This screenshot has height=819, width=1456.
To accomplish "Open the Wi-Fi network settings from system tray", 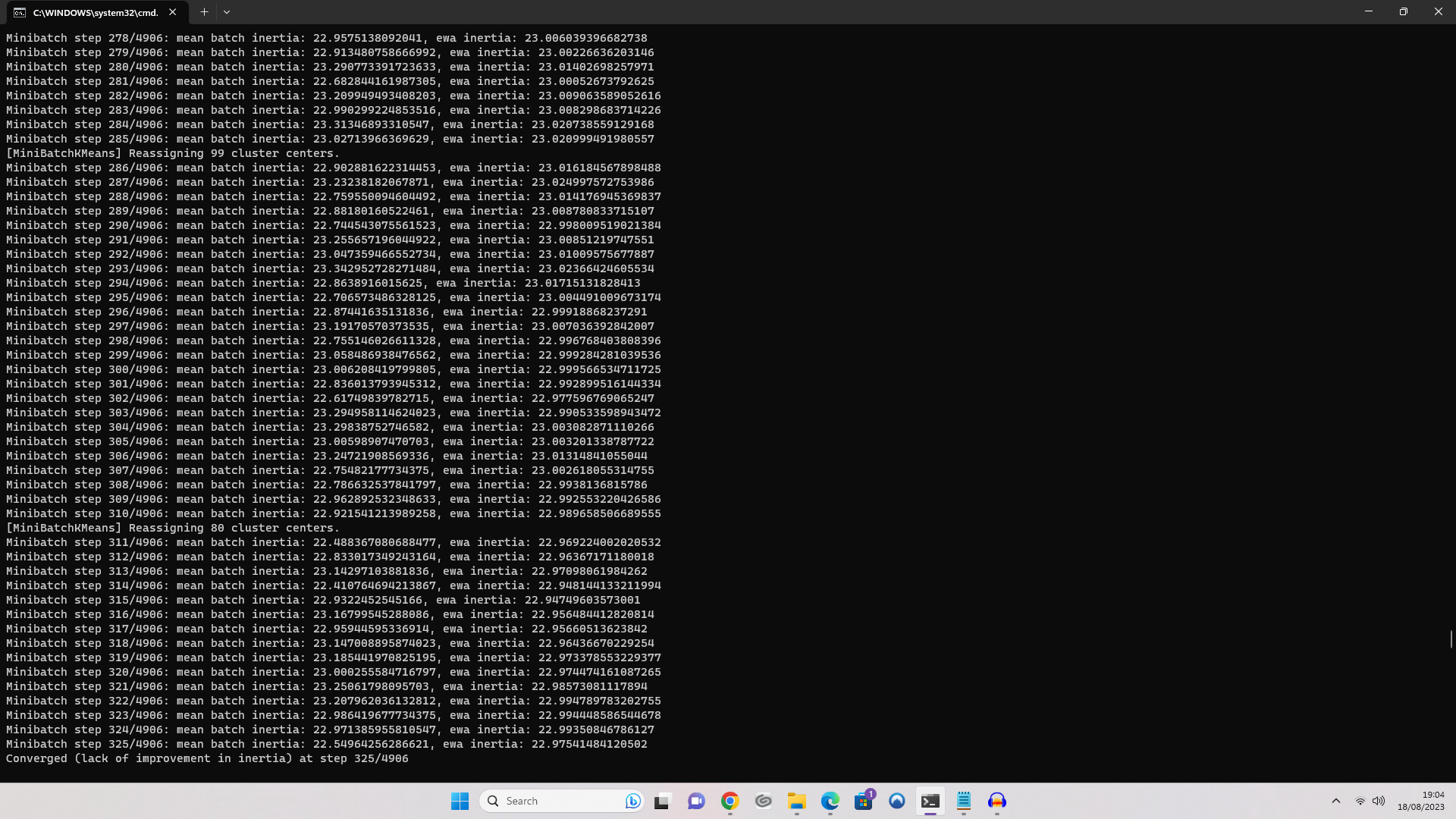I will click(x=1360, y=800).
